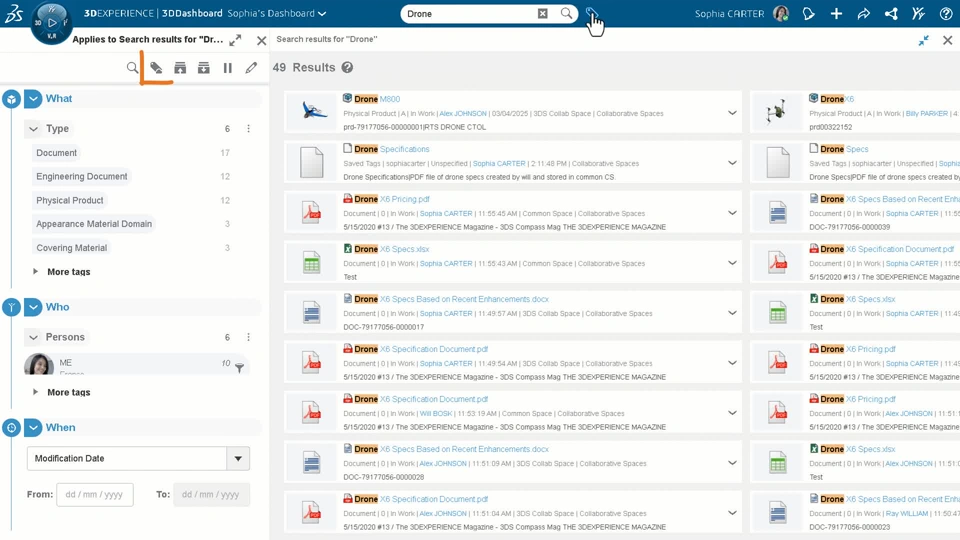Open Drone X6 physical product link
This screenshot has height=540, width=960.
837,99
